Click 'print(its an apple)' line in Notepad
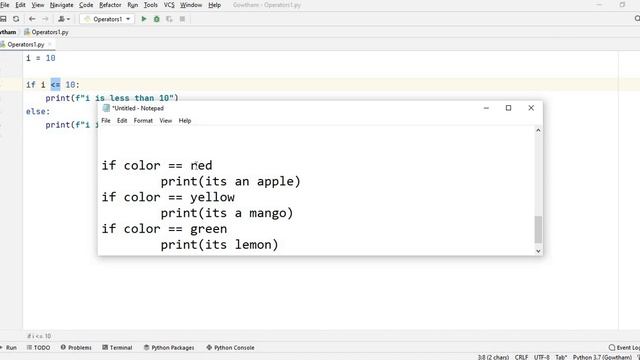 pyautogui.click(x=230, y=181)
